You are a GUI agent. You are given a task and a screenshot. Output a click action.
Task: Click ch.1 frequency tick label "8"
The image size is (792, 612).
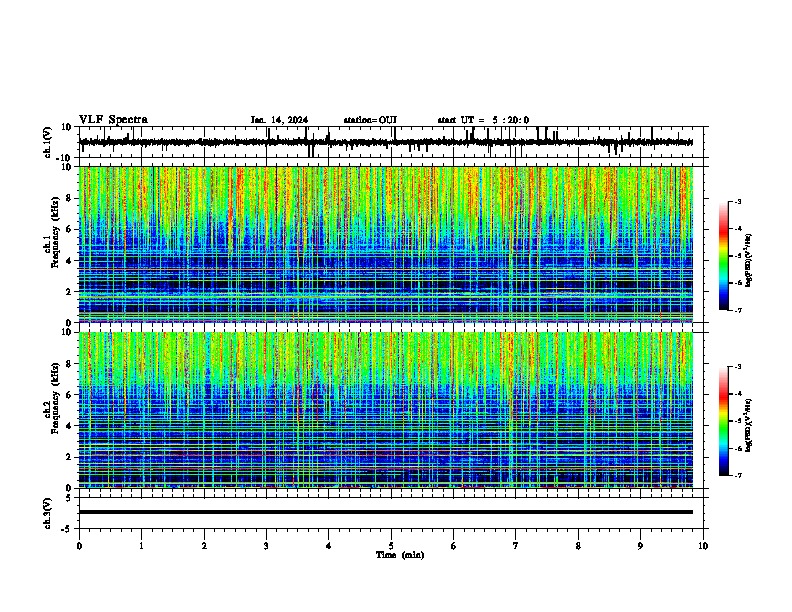pyautogui.click(x=69, y=198)
